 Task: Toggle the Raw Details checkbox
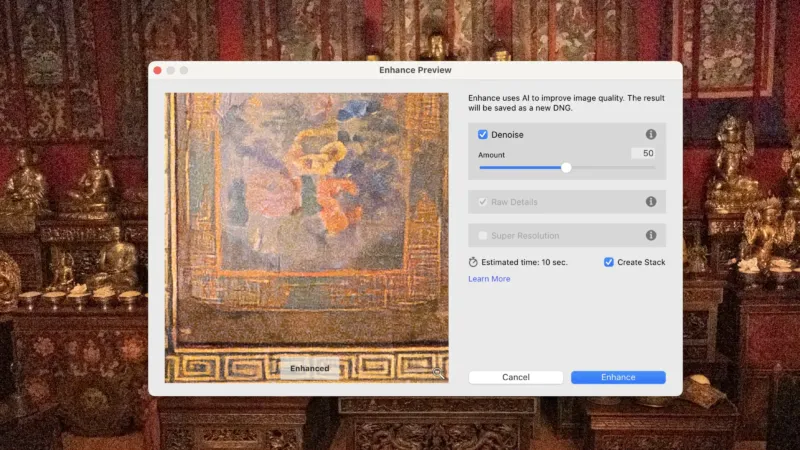(x=482, y=202)
